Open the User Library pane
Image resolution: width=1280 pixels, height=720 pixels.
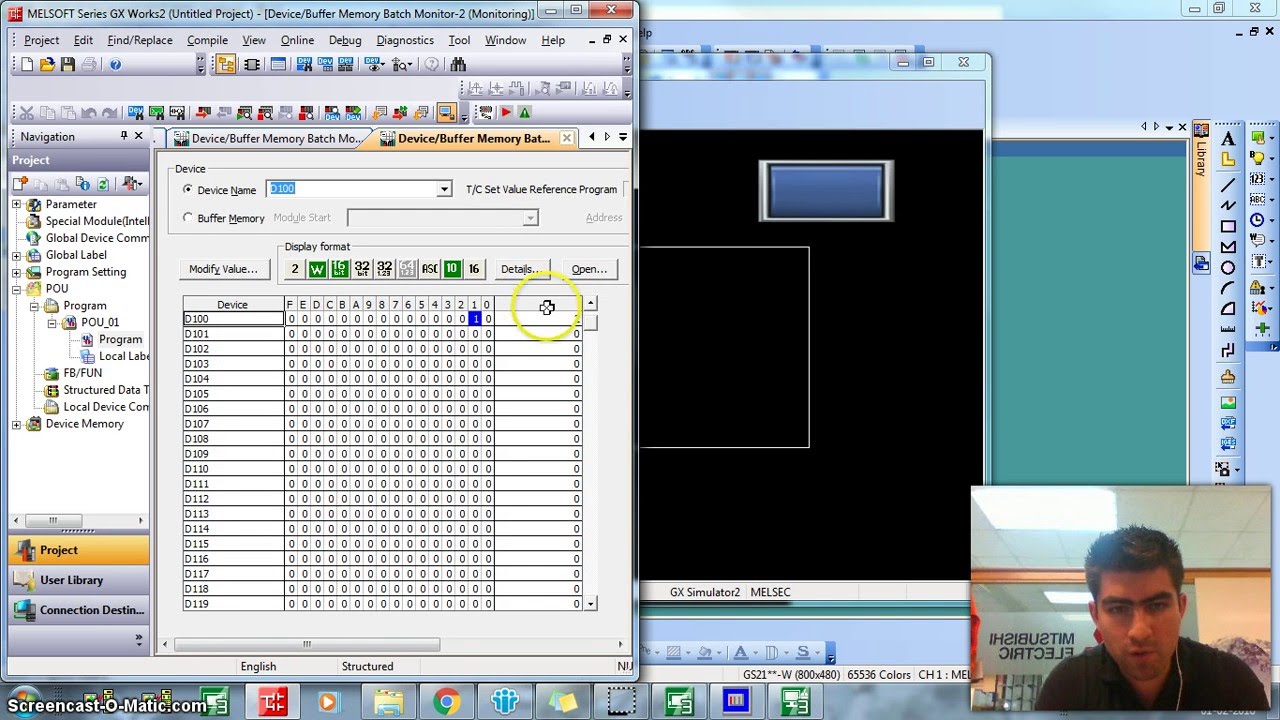click(x=78, y=580)
